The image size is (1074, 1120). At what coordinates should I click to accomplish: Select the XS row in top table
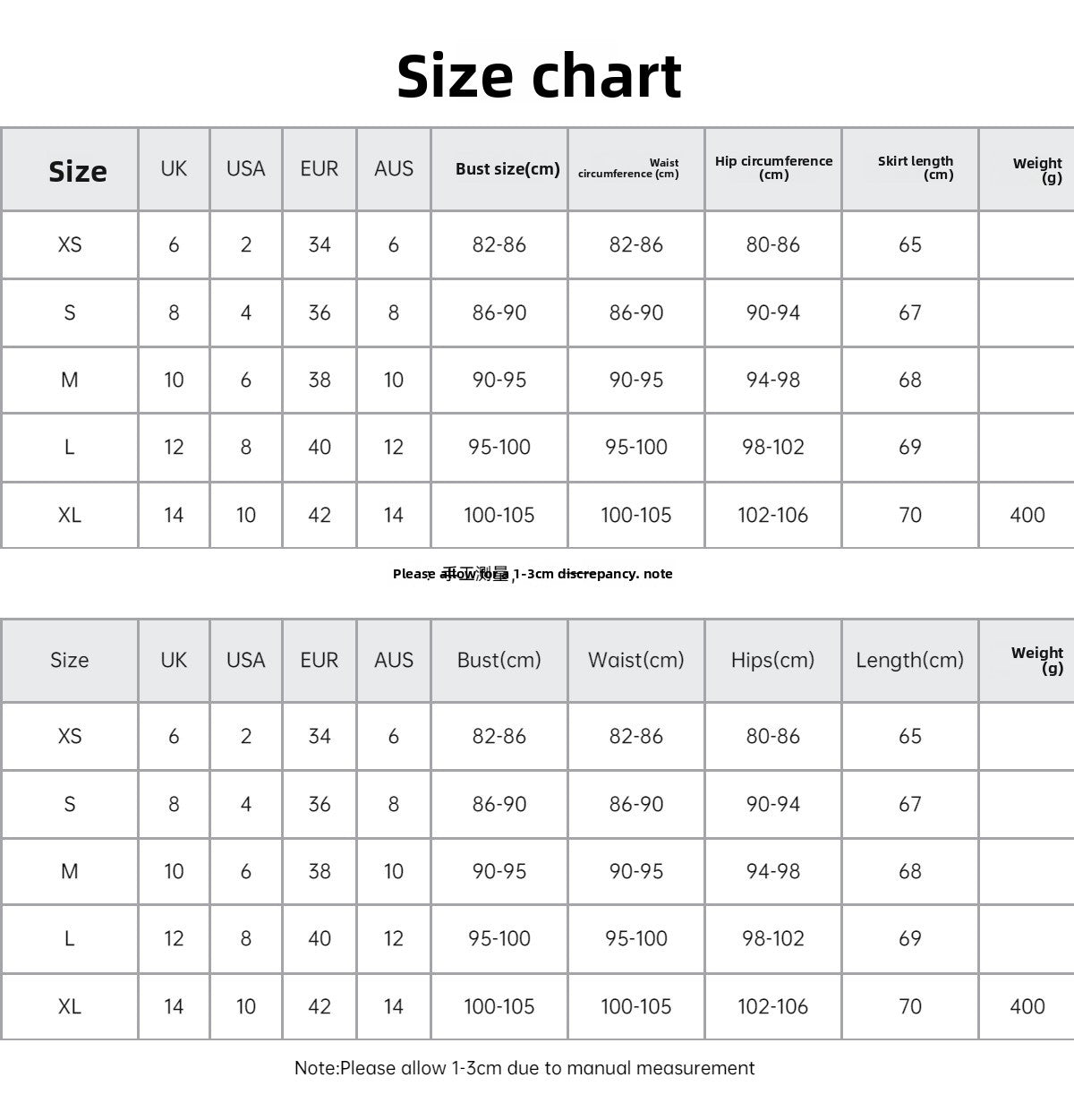pyautogui.click(x=537, y=244)
